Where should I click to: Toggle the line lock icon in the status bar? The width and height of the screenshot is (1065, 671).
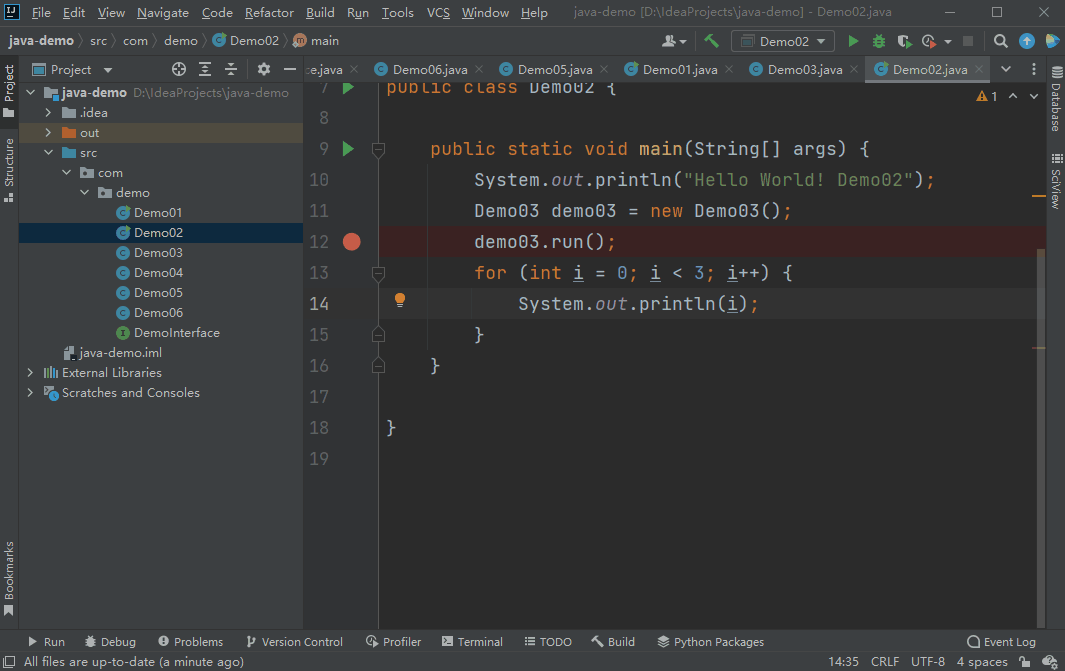[x=1022, y=661]
